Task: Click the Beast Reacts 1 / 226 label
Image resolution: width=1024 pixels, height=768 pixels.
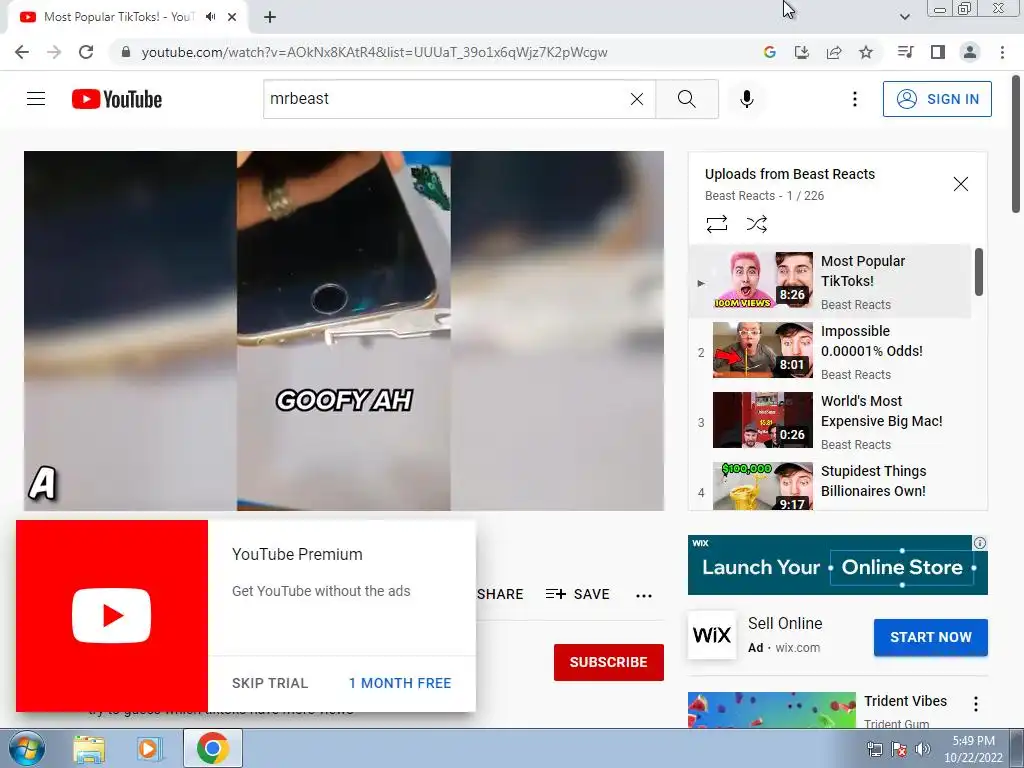Action: tap(764, 196)
